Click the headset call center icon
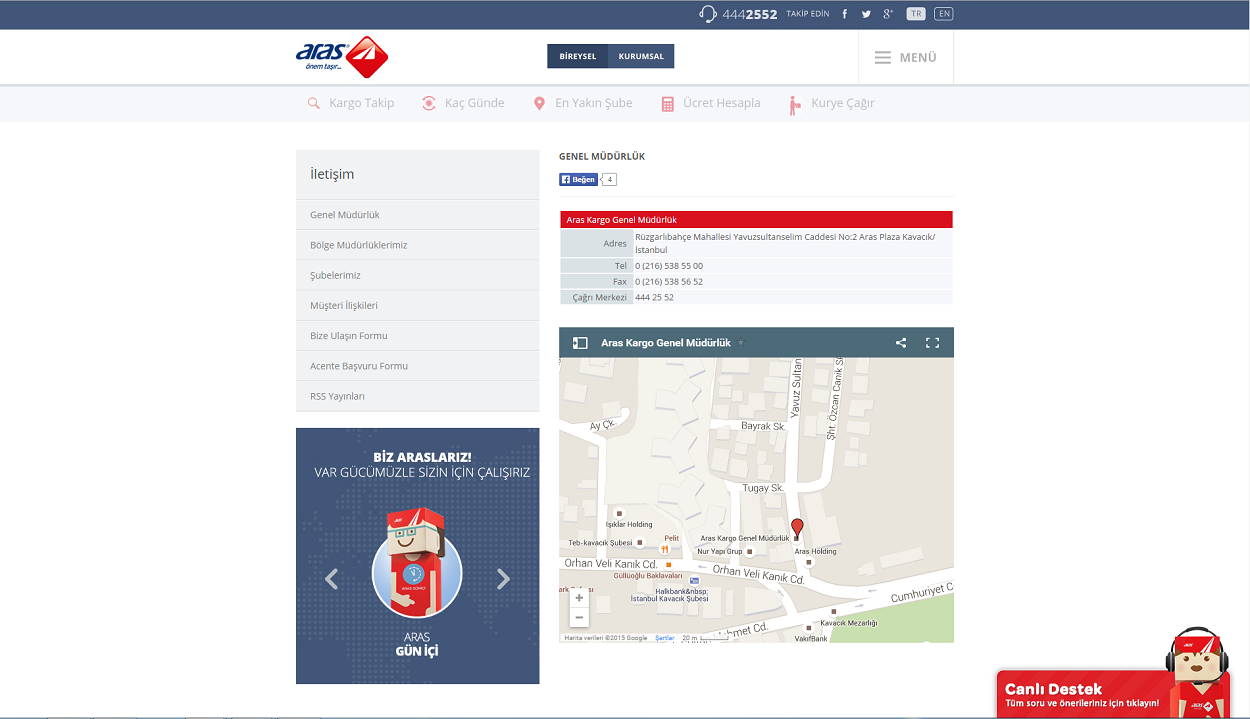Image resolution: width=1250 pixels, height=719 pixels. [708, 14]
